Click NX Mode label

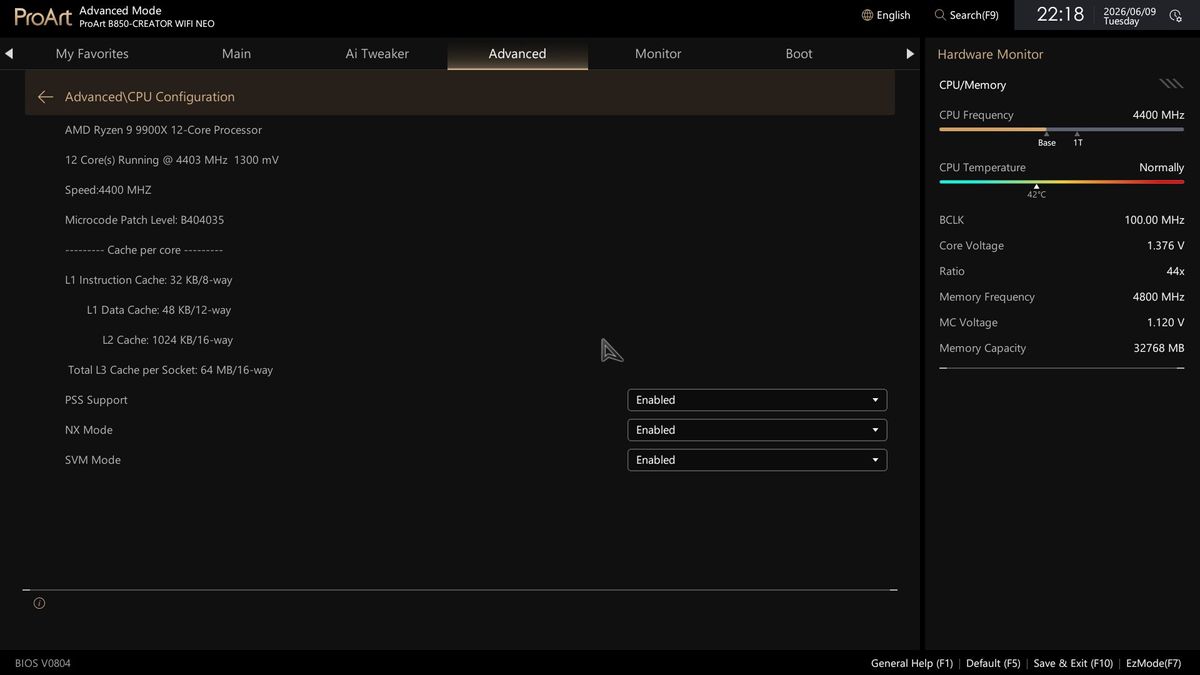click(x=89, y=430)
